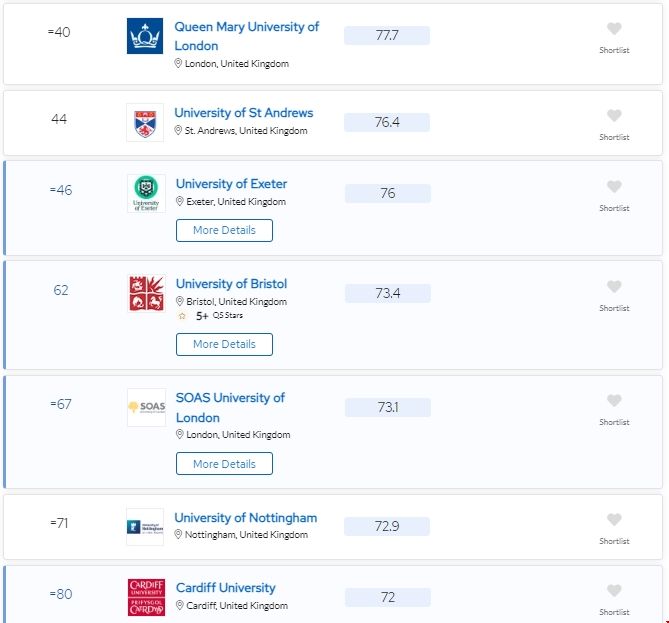Show More Details for SOAS University

224,464
